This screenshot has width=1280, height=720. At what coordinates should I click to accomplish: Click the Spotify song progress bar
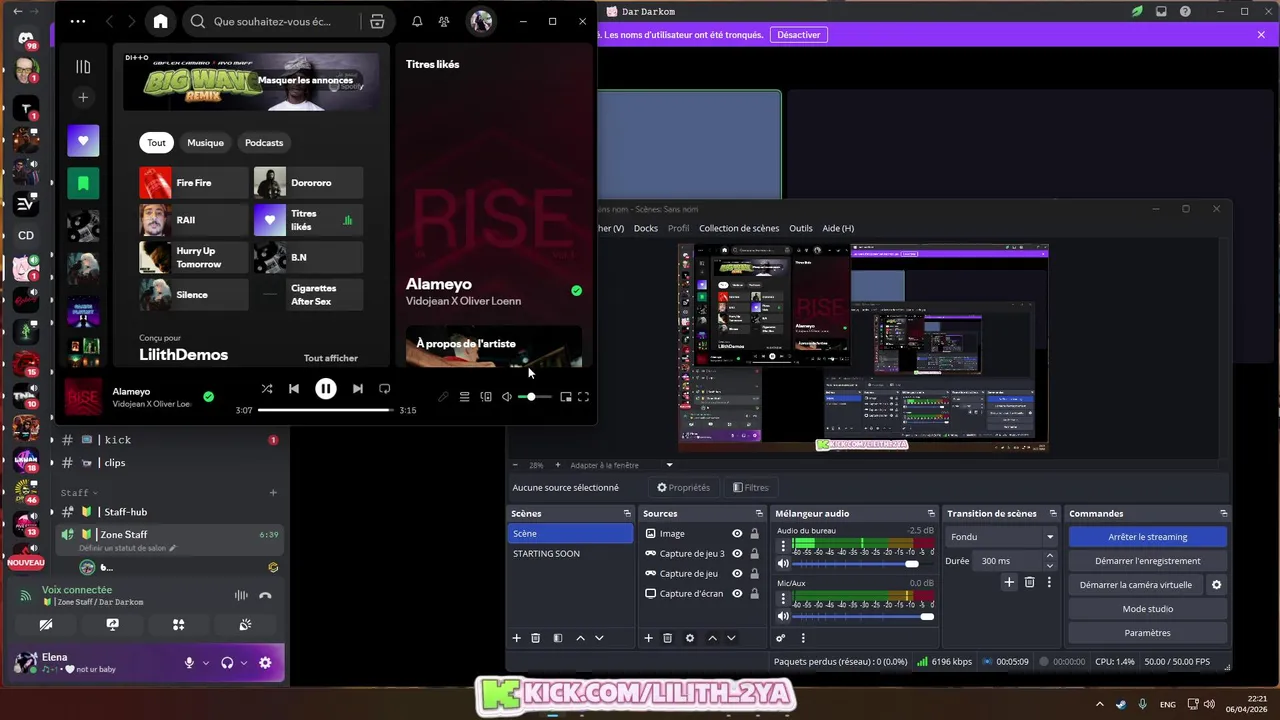[x=326, y=410]
